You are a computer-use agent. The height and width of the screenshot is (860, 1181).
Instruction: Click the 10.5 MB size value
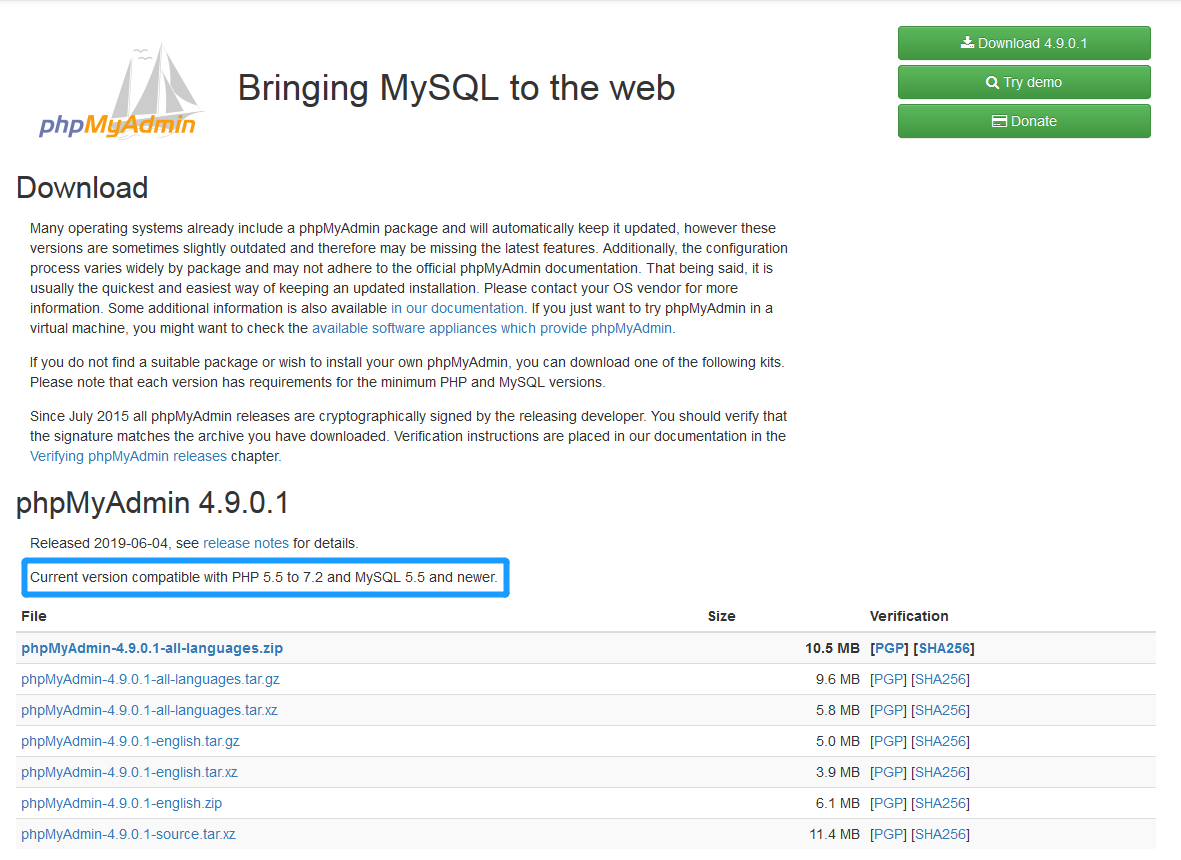(x=832, y=648)
